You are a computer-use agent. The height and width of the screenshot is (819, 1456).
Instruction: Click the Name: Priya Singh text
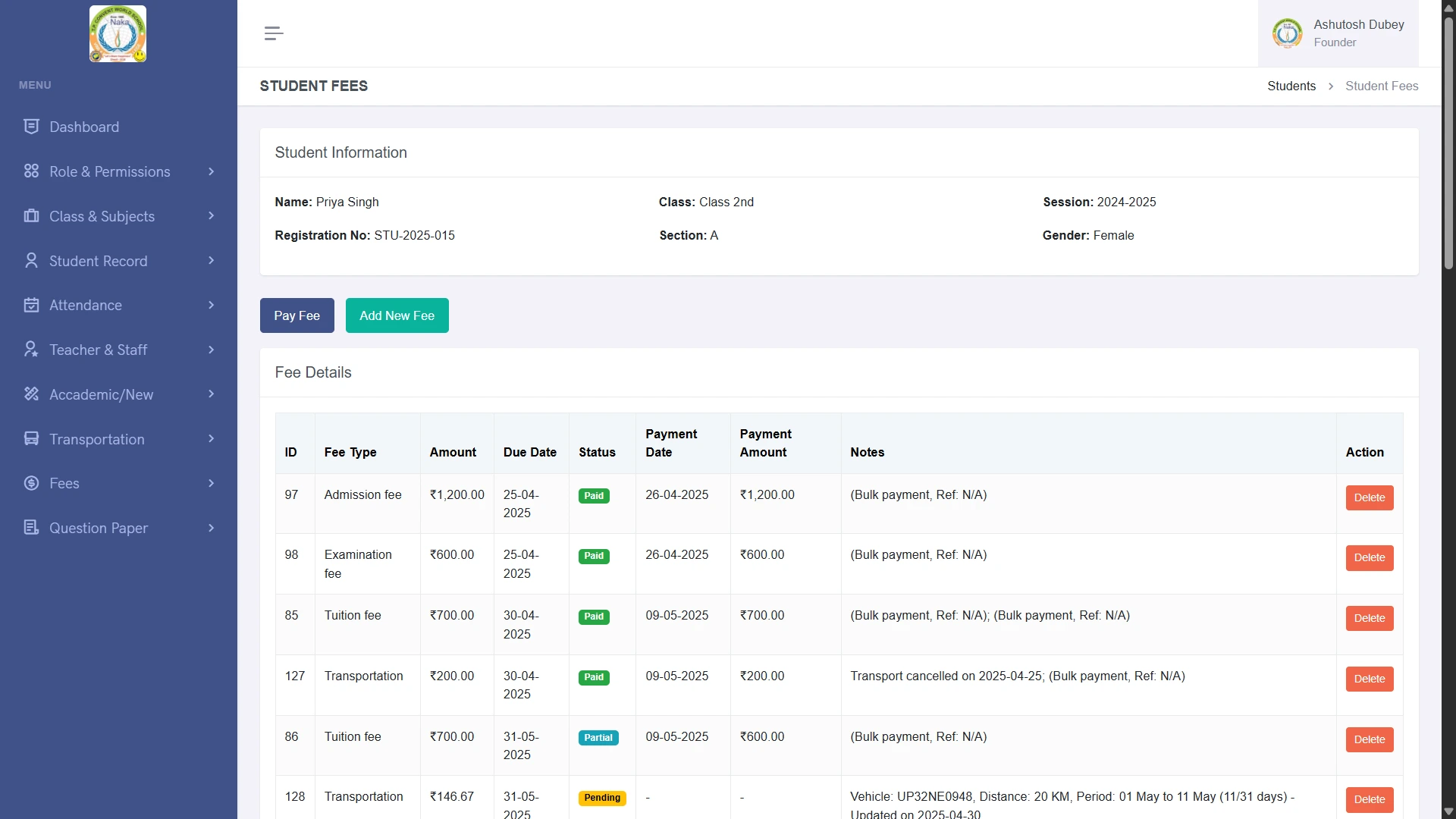326,202
